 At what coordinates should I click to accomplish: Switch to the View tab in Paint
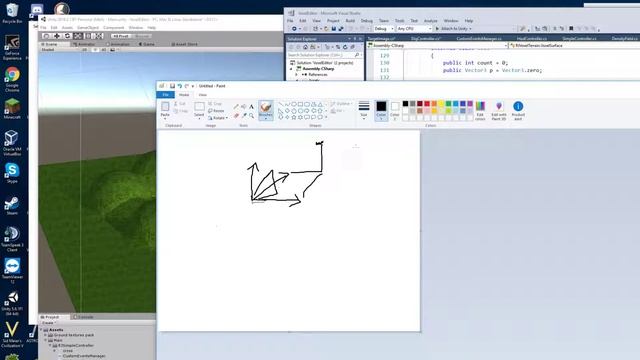(202, 95)
